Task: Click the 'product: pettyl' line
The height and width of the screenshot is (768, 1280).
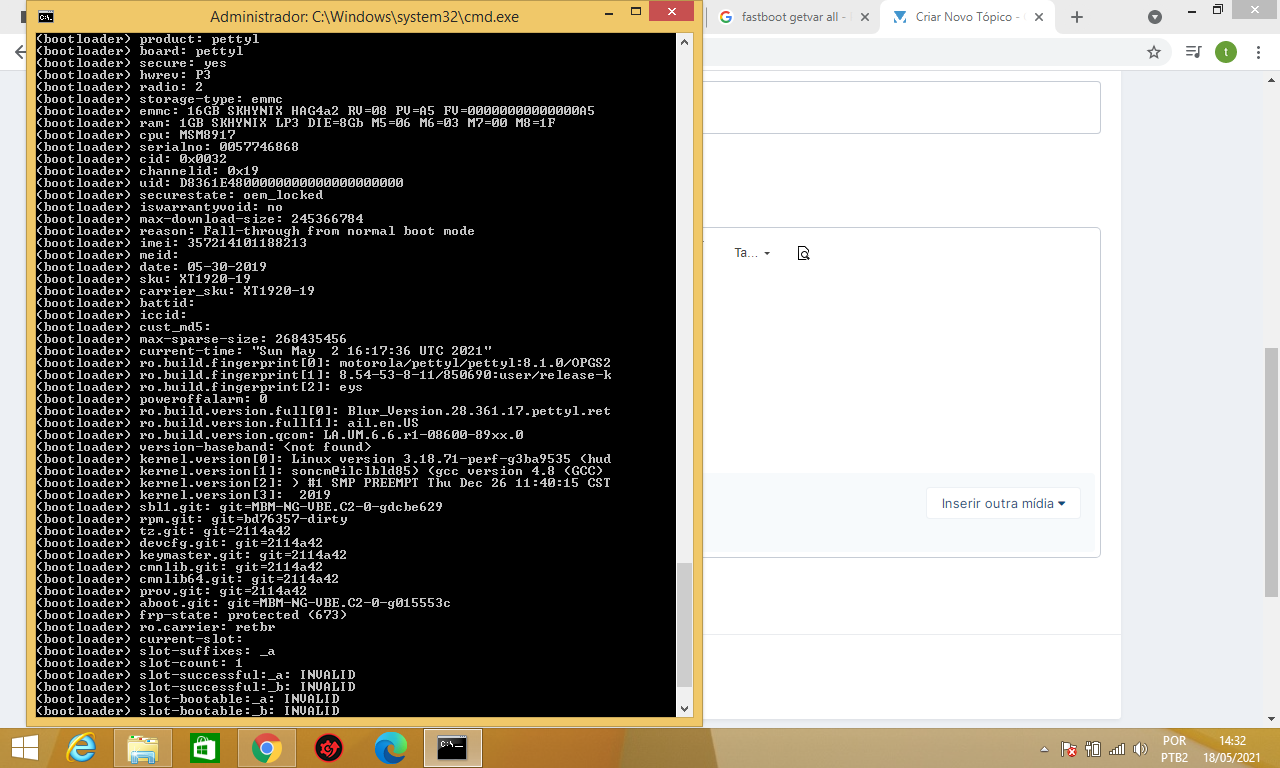Action: pos(148,39)
